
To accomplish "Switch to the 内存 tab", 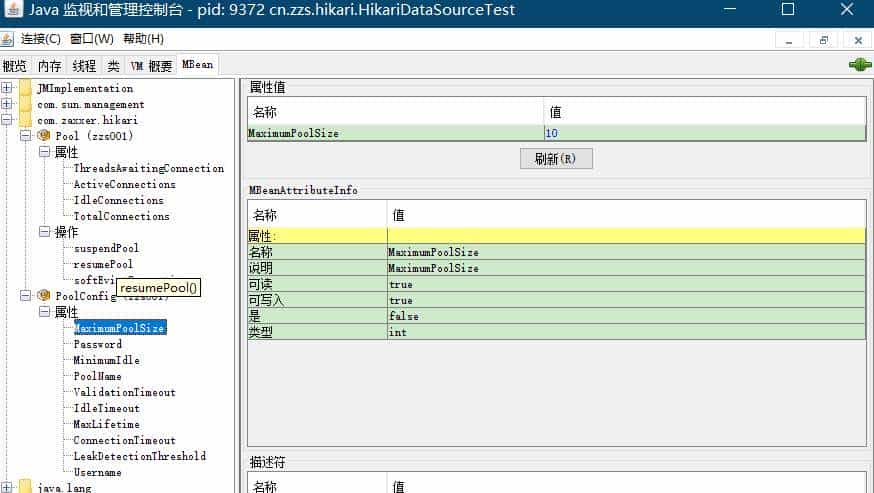I will (x=50, y=66).
